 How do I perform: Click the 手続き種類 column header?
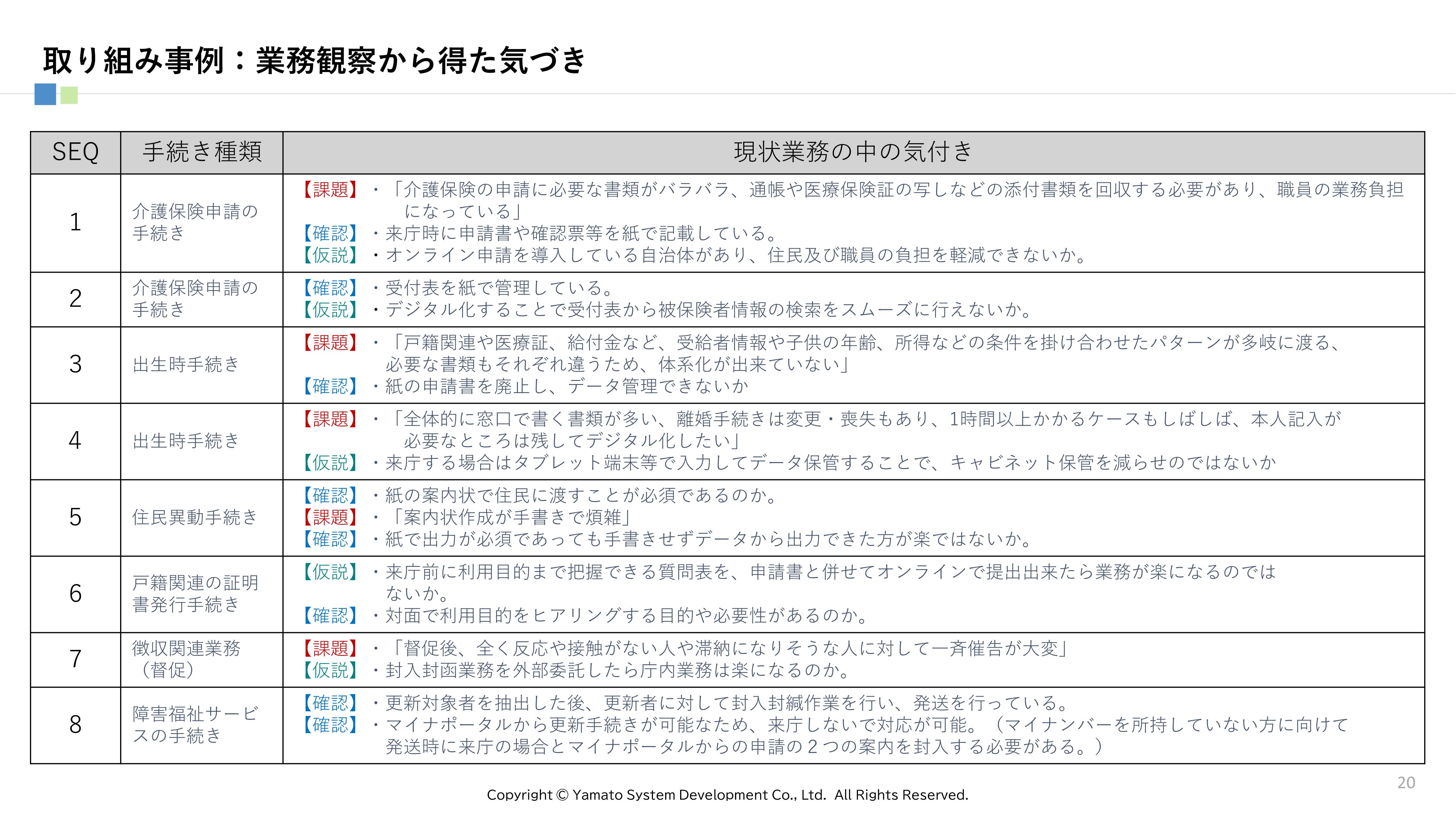pos(202,152)
